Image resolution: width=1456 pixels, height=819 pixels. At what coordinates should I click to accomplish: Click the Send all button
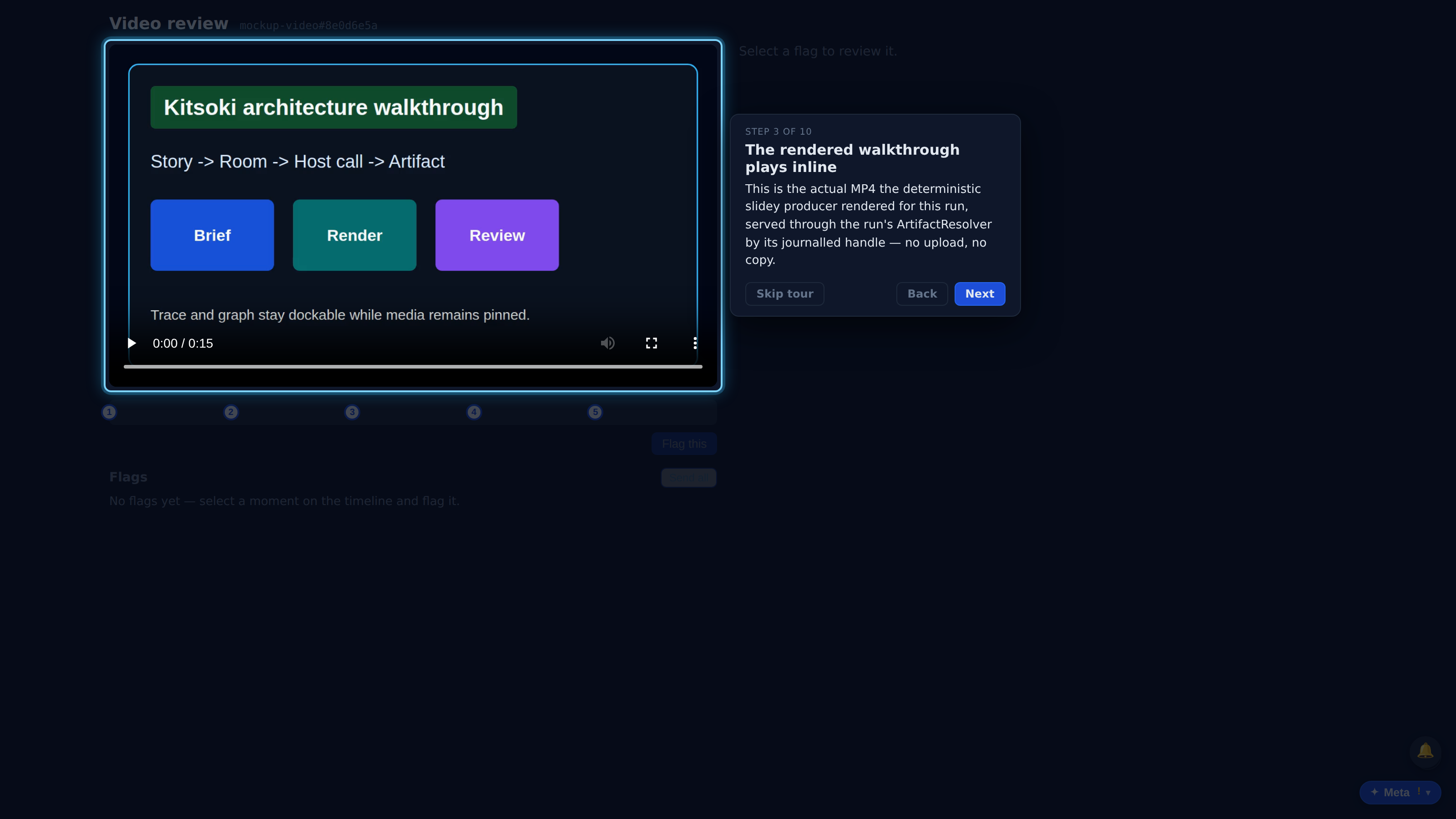coord(688,478)
